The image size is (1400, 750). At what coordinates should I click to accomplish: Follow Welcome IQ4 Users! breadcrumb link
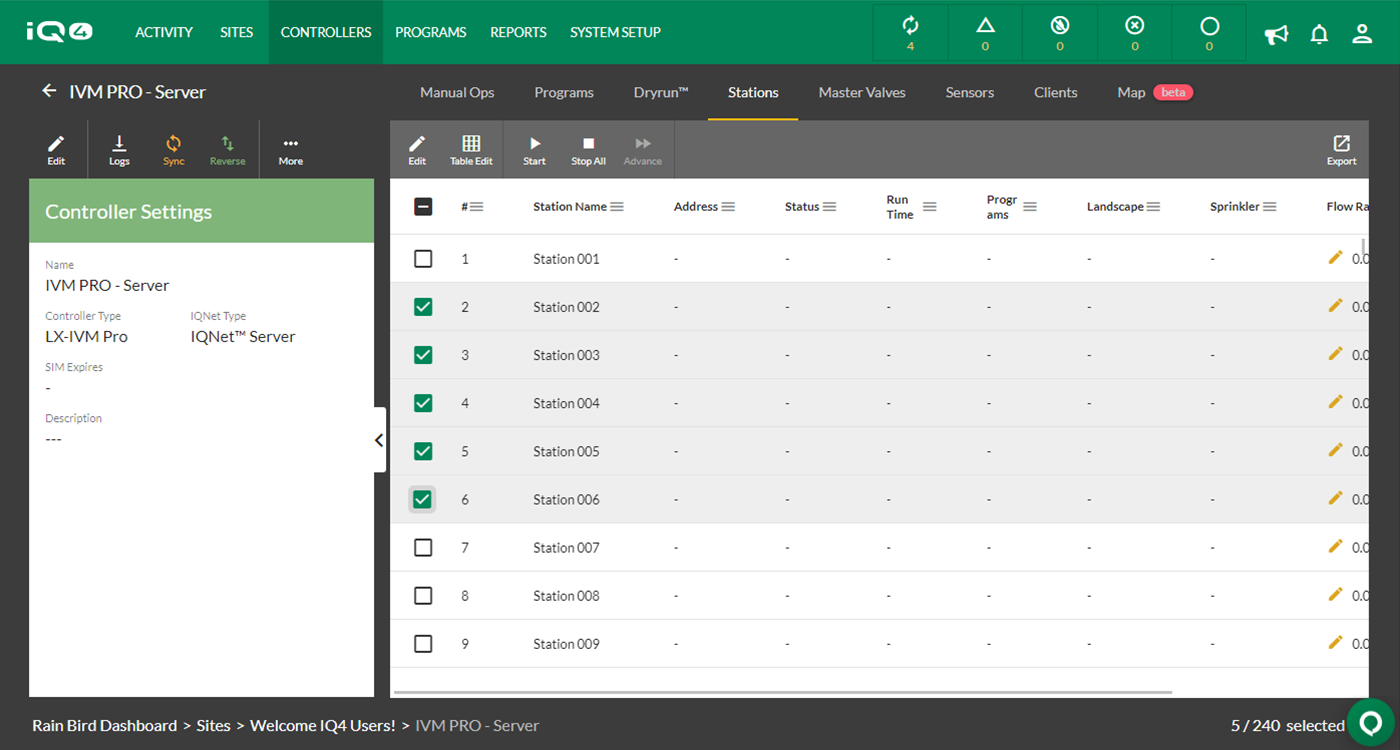pos(323,725)
